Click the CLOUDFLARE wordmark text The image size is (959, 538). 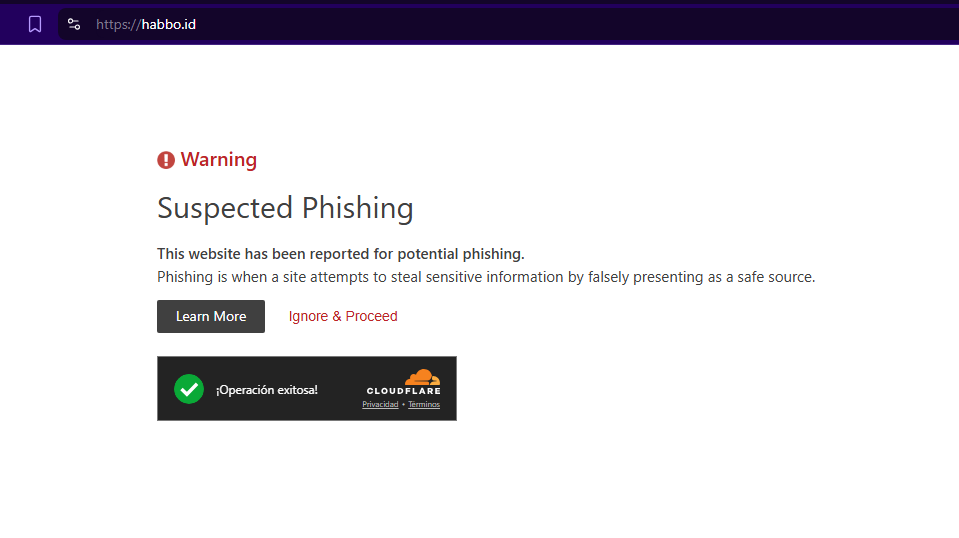[403, 391]
